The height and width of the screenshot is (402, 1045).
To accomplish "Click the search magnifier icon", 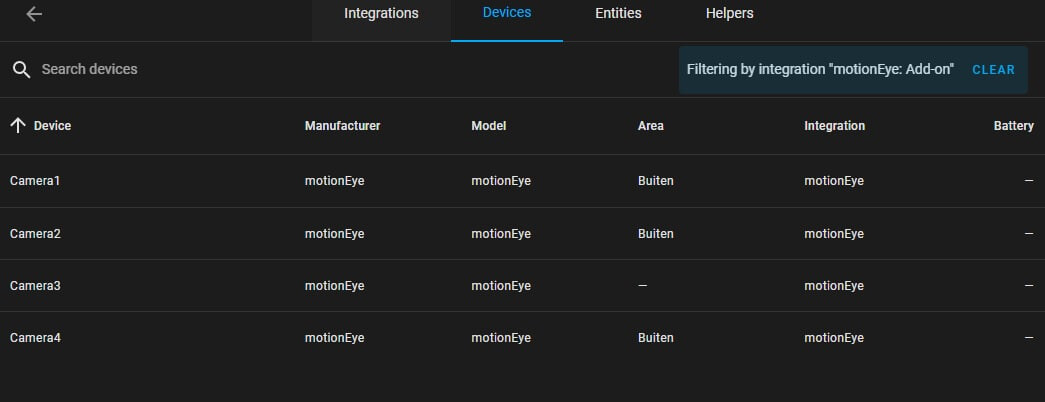I will click(x=21, y=69).
